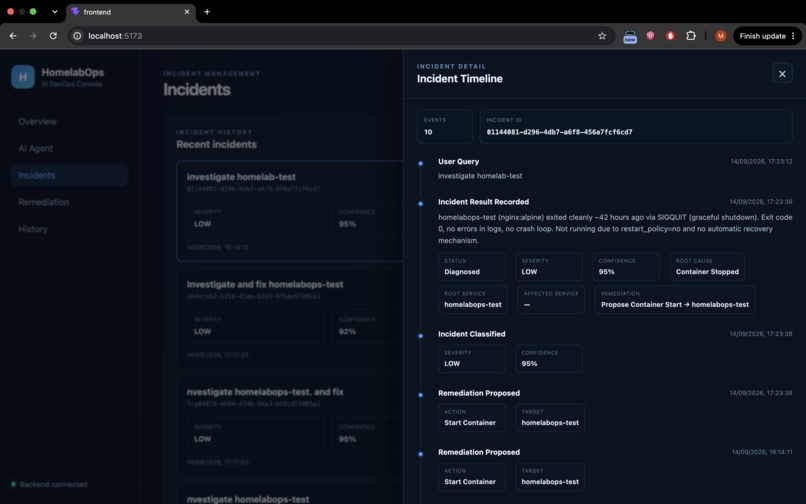Screen dimensions: 806x504
Task: Reload the localhost page
Action: (x=53, y=36)
